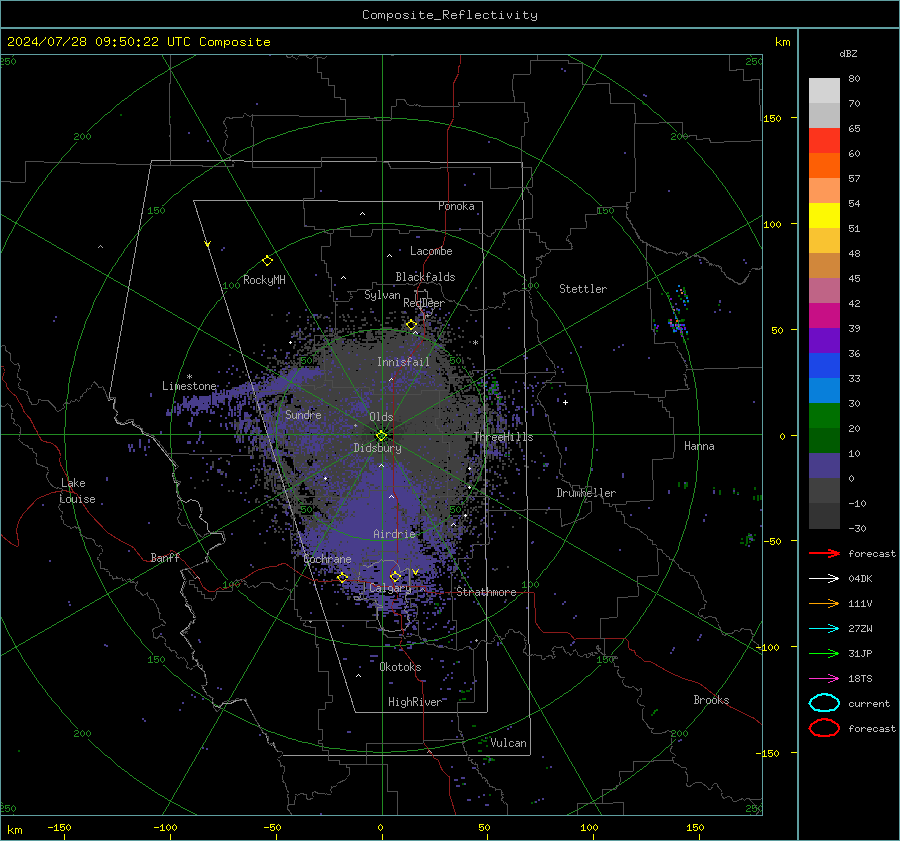Click the yellow diamond marker below RedDeer
Image resolution: width=900 pixels, height=841 pixels.
point(411,325)
